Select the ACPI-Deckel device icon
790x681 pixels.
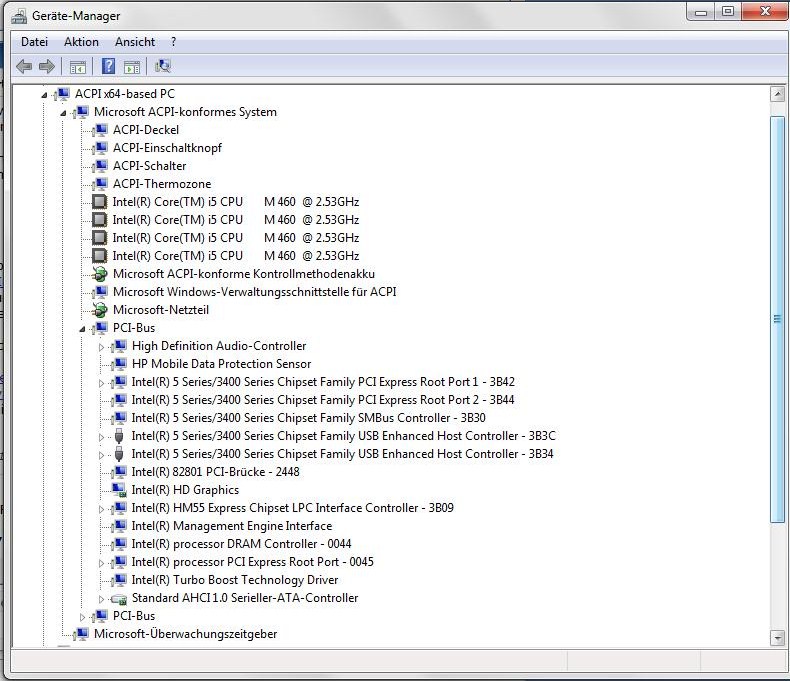tap(100, 130)
